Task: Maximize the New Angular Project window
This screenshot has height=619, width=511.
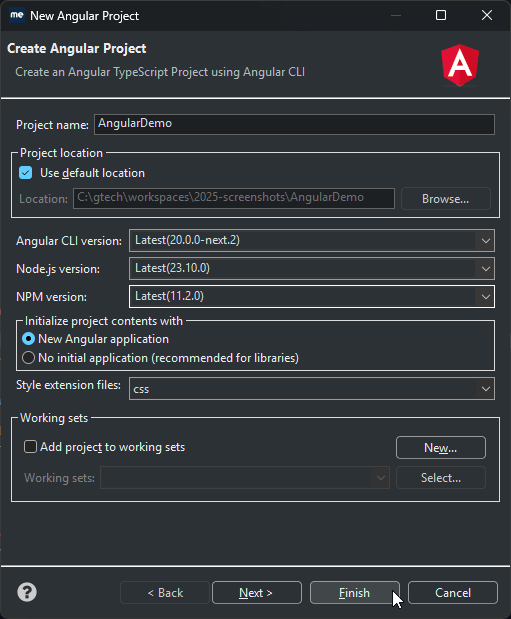Action: (x=441, y=15)
